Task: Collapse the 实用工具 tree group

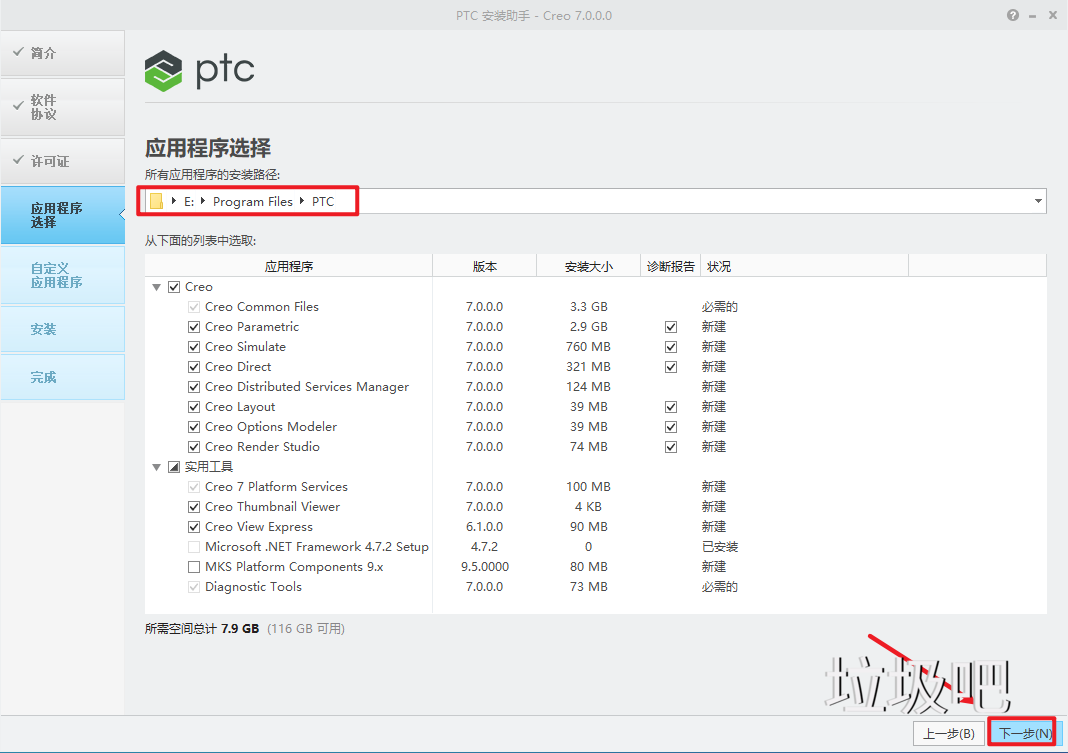Action: point(157,467)
